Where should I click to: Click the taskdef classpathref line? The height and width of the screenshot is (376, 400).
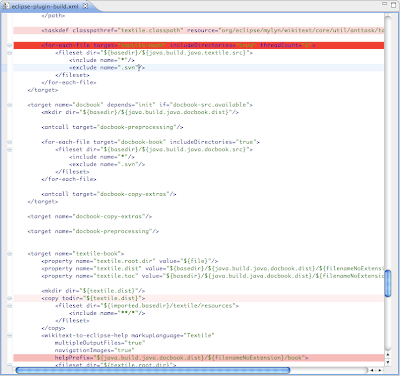click(199, 30)
